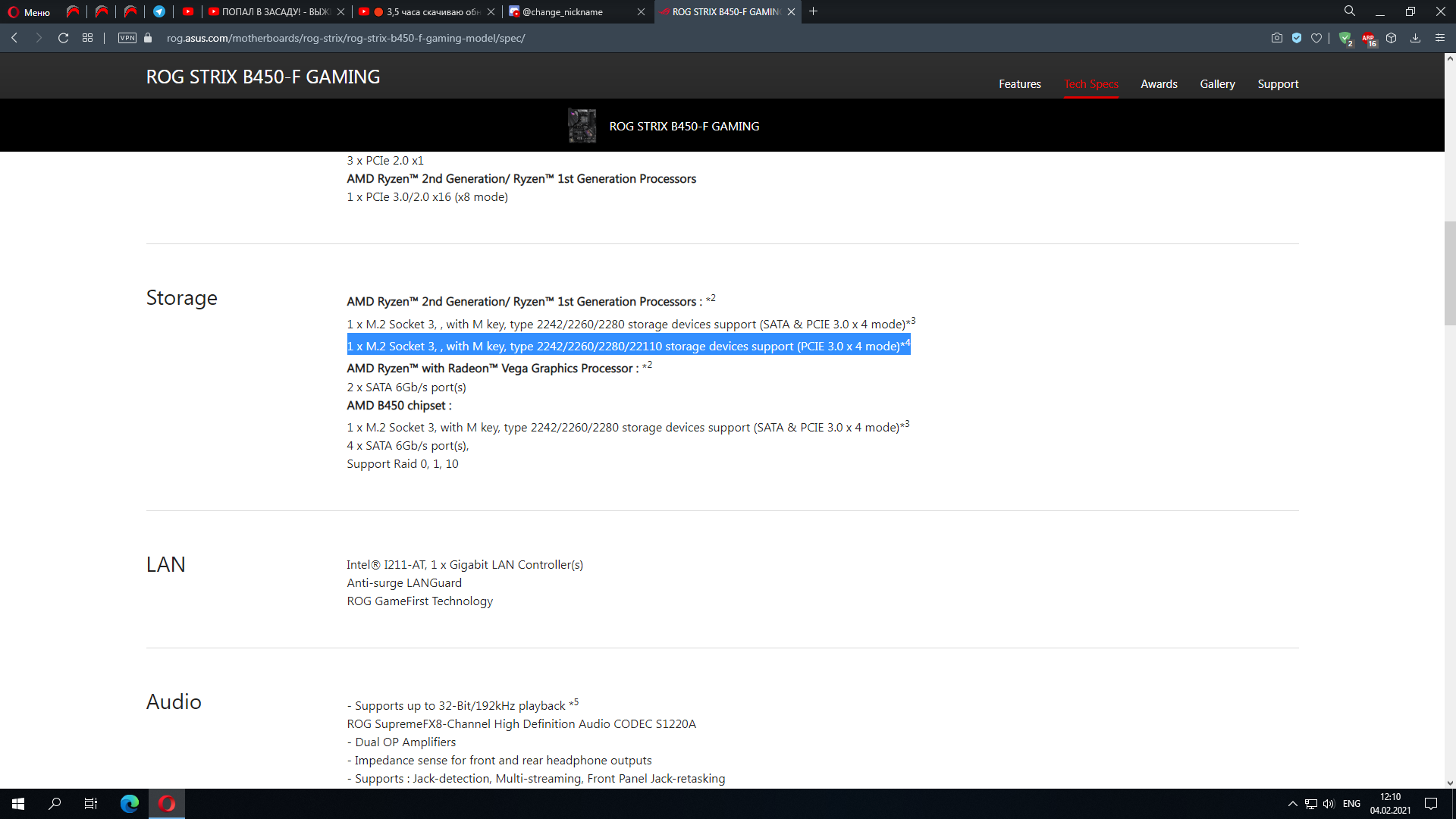Open system volume slider from tray
The height and width of the screenshot is (819, 1456).
(1329, 804)
